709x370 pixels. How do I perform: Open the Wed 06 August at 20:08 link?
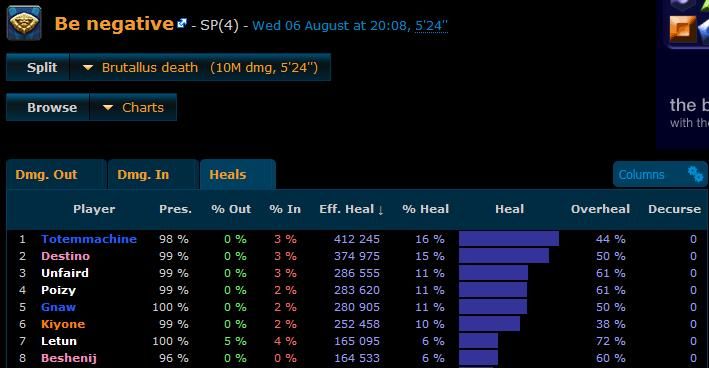pos(331,25)
